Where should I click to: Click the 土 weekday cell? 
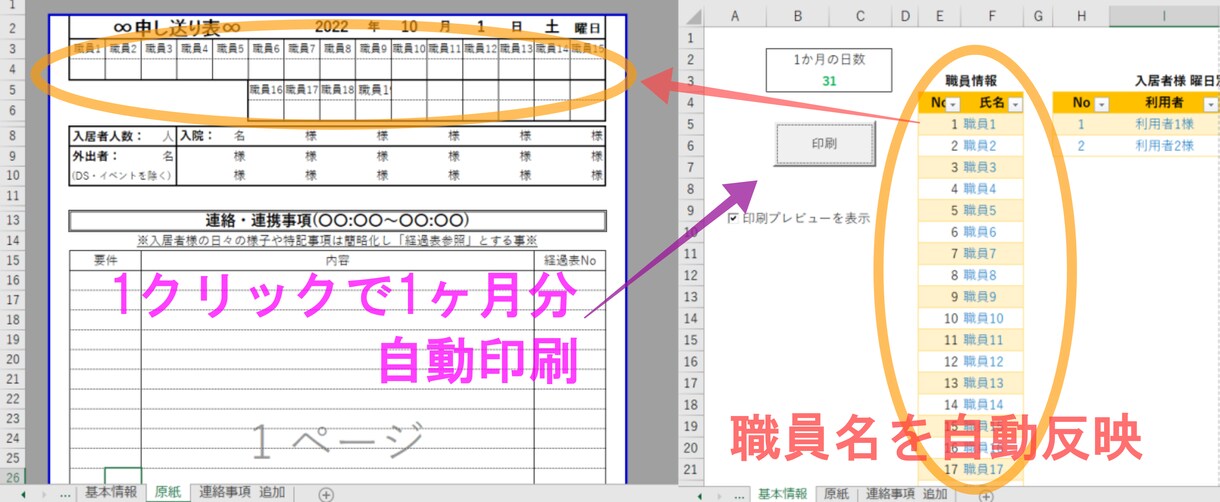553,28
